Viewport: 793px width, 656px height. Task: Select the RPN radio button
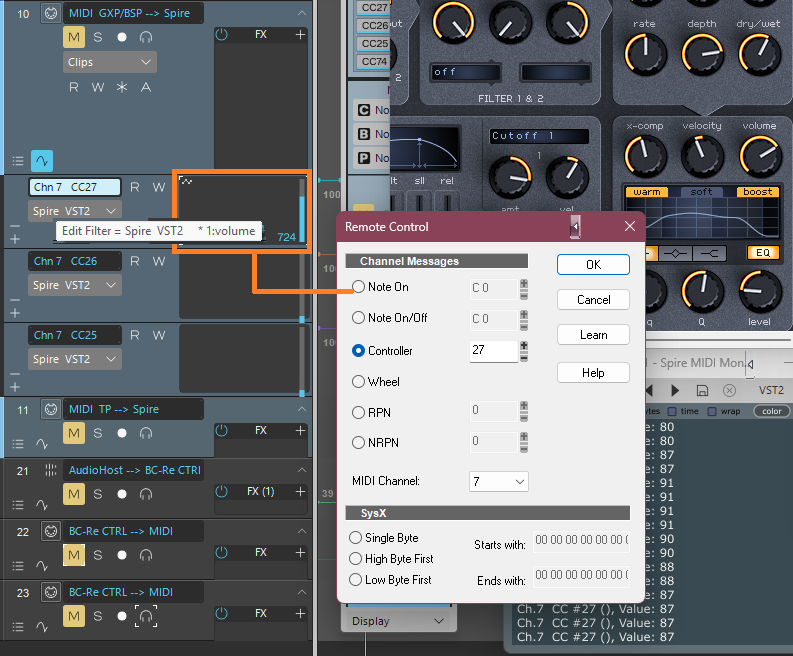tap(358, 413)
